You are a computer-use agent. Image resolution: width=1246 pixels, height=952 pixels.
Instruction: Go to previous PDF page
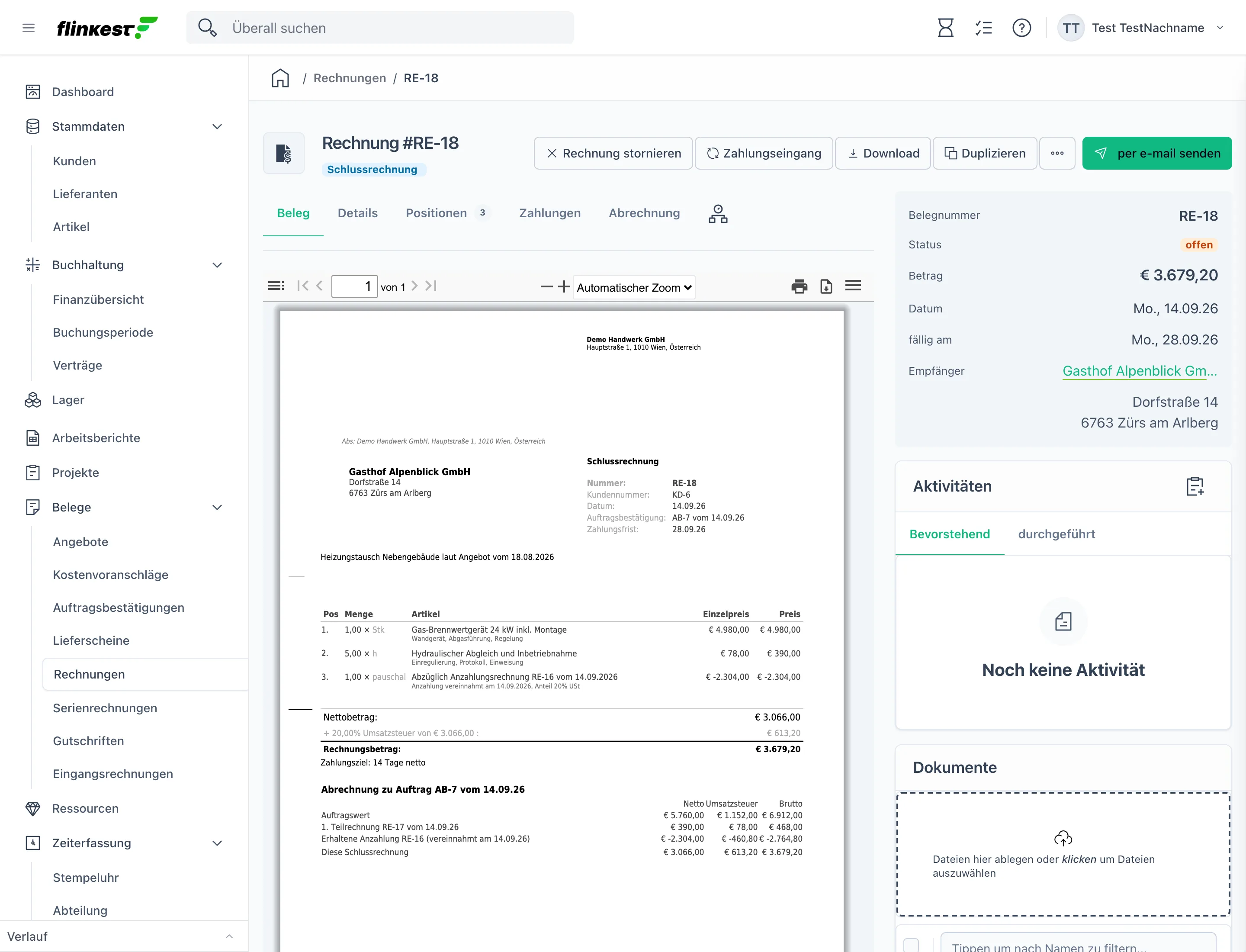[320, 286]
